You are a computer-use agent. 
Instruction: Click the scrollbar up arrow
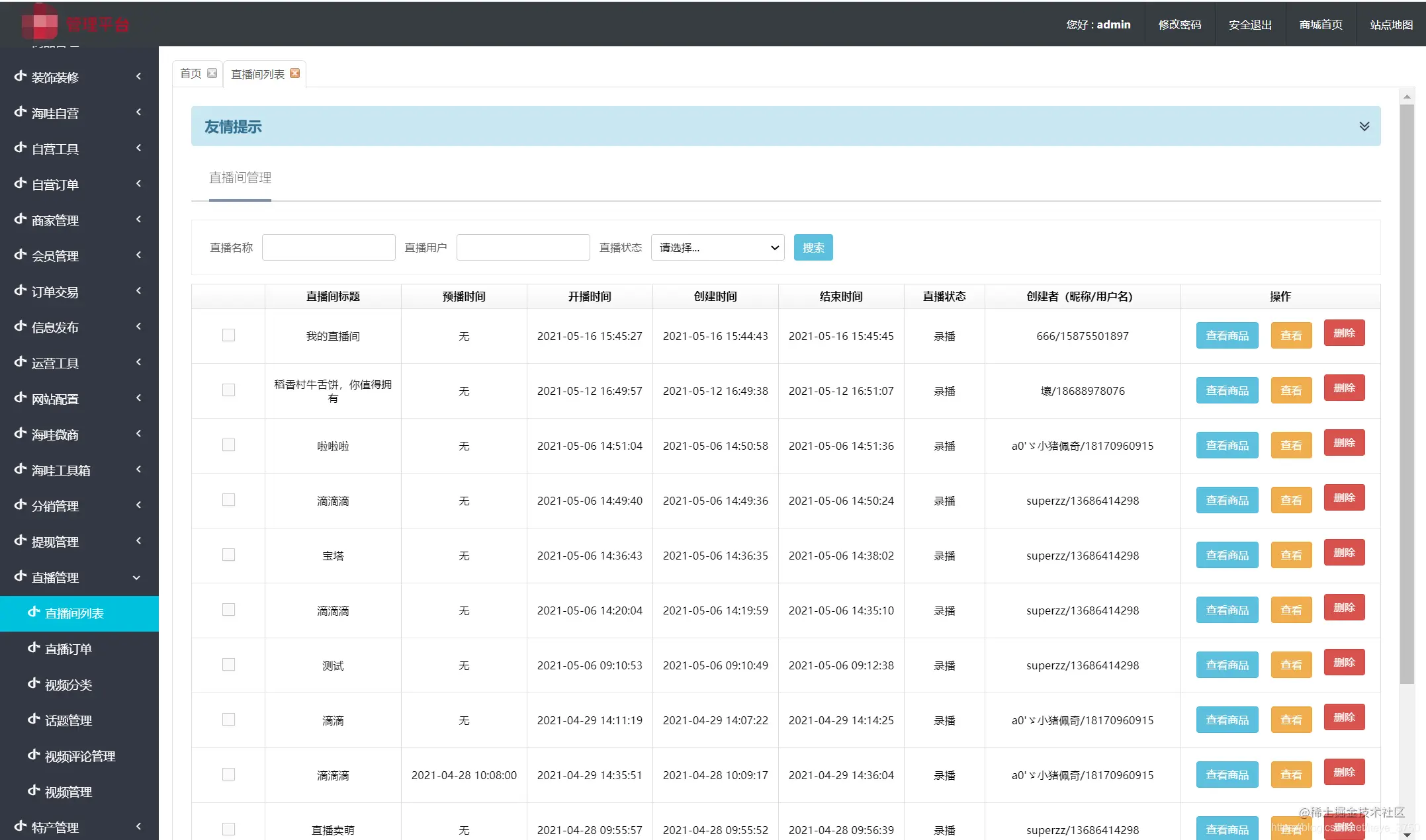pos(1407,97)
